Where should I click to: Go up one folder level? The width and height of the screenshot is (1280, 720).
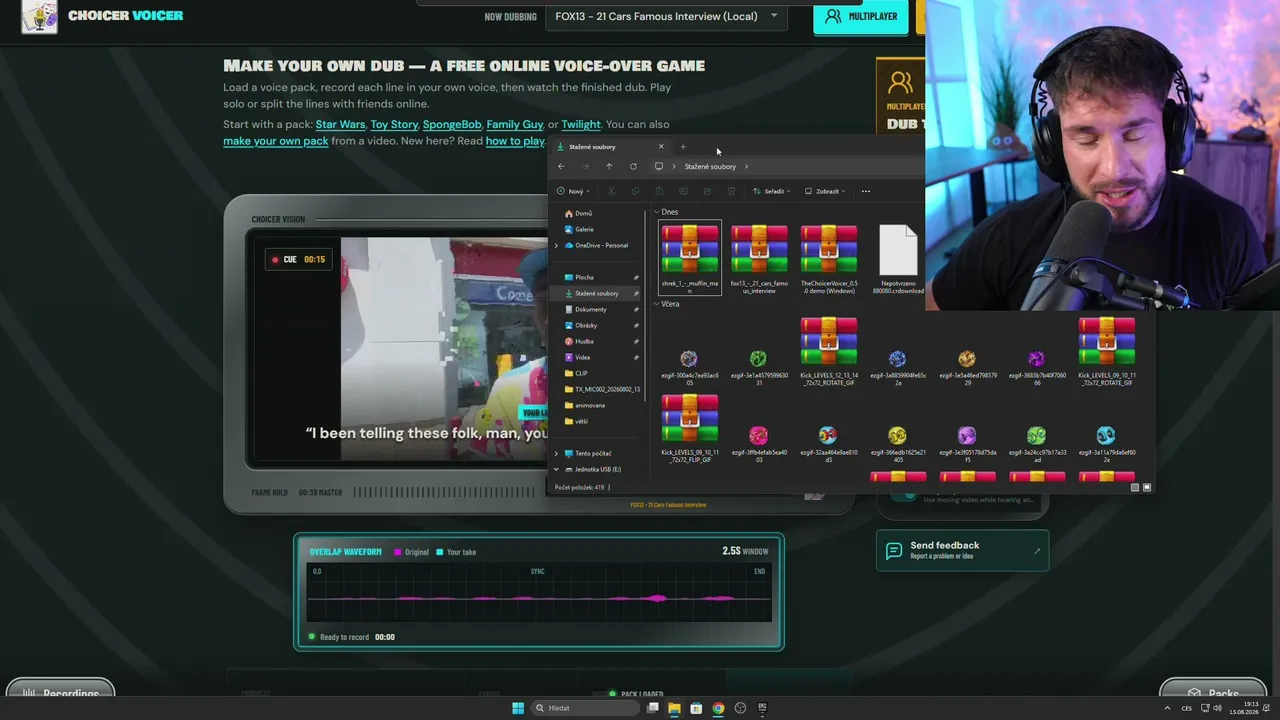[609, 166]
